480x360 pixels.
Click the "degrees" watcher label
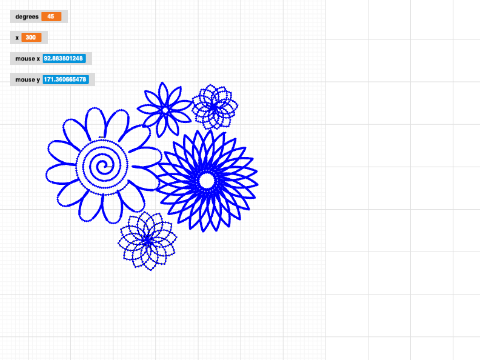(x=27, y=17)
